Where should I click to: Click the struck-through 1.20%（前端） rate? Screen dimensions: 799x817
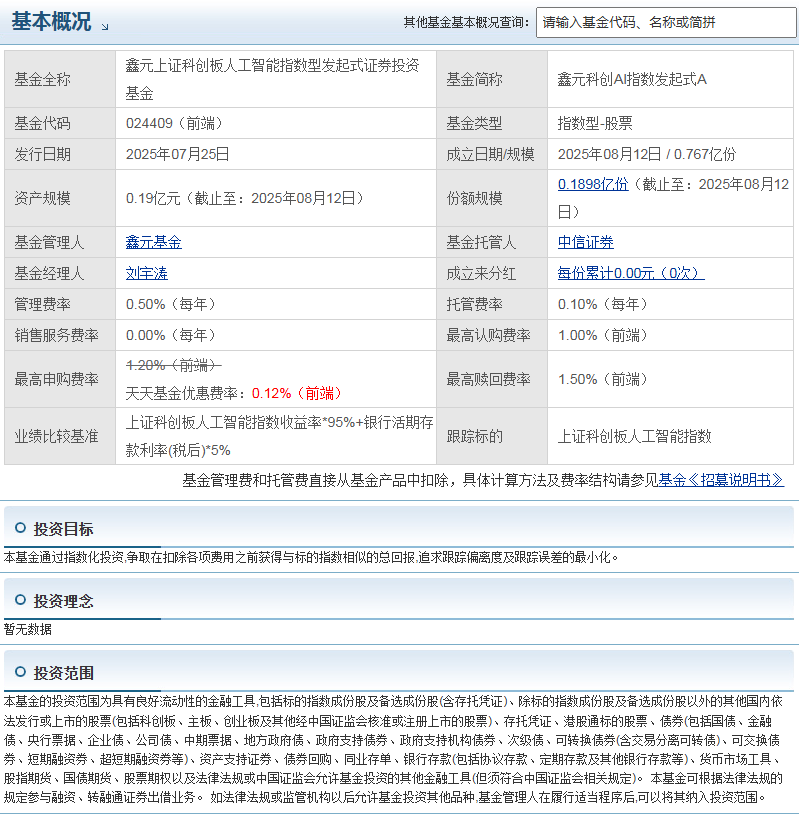pos(174,365)
